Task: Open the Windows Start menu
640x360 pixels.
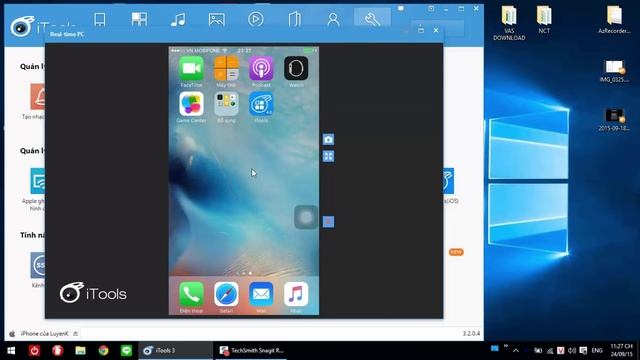Action: click(11, 351)
